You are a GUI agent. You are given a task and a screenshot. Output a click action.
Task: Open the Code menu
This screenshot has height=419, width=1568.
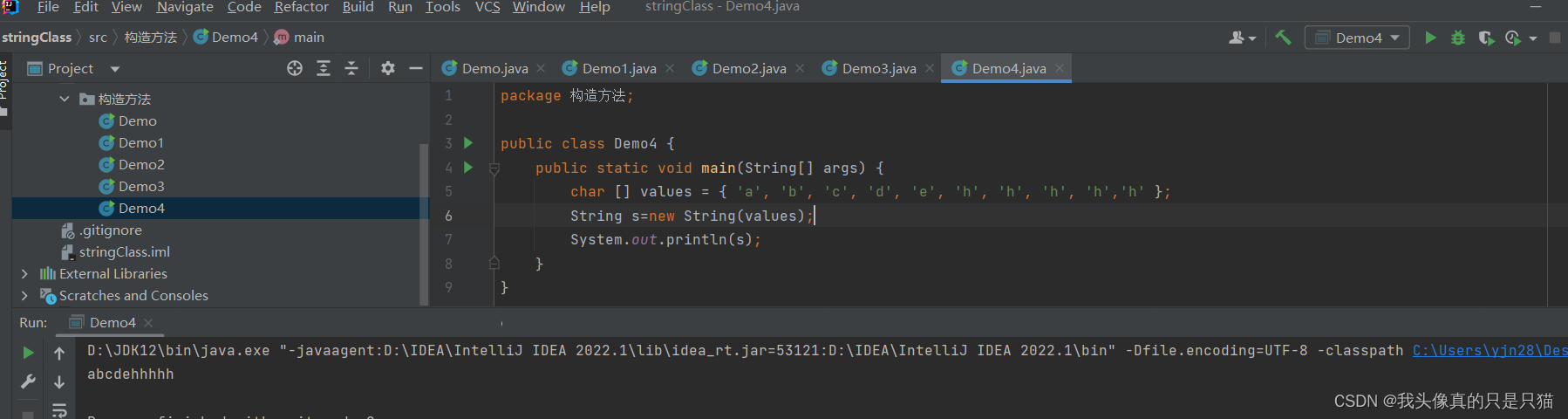click(x=244, y=7)
